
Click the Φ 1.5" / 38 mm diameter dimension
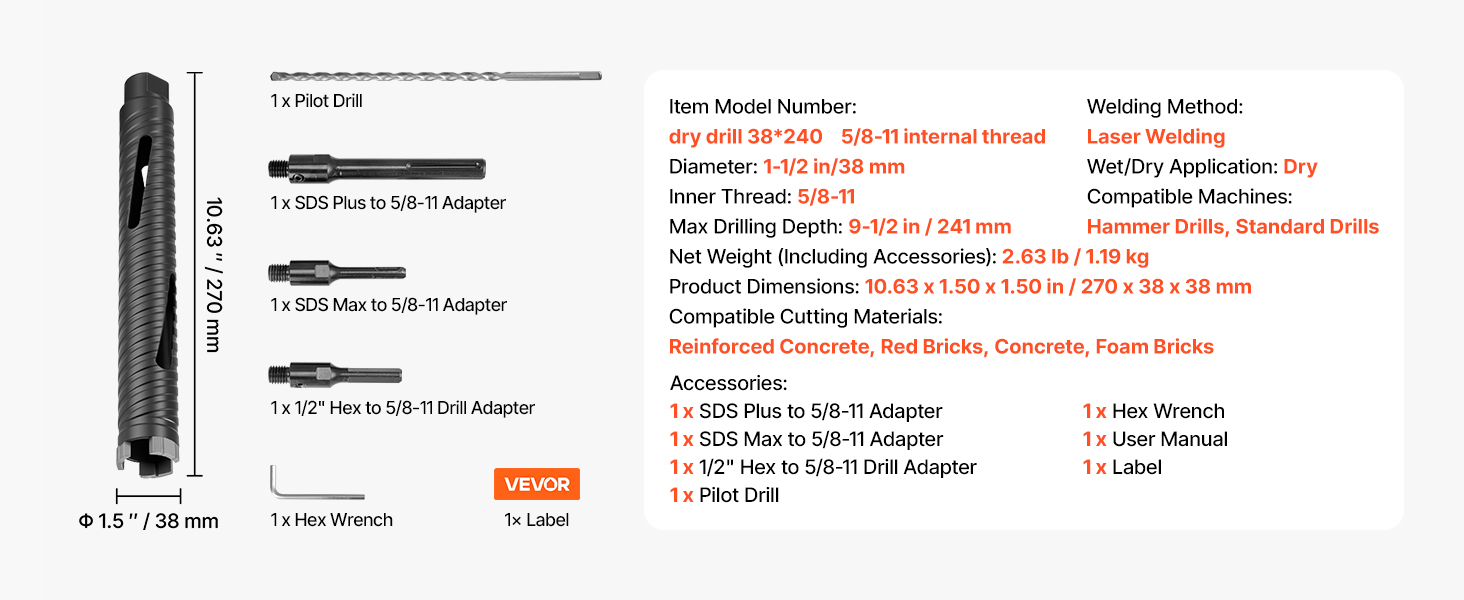pyautogui.click(x=148, y=521)
